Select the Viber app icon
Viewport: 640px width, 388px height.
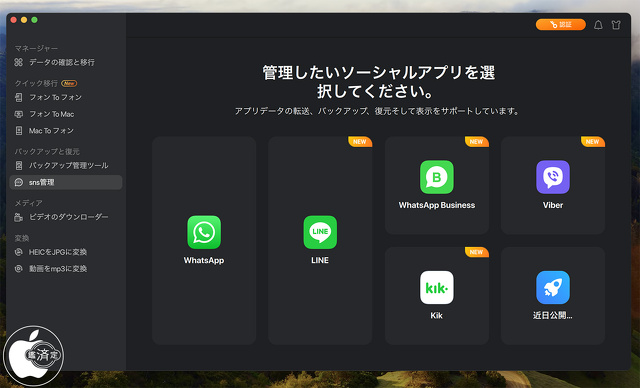pyautogui.click(x=553, y=177)
